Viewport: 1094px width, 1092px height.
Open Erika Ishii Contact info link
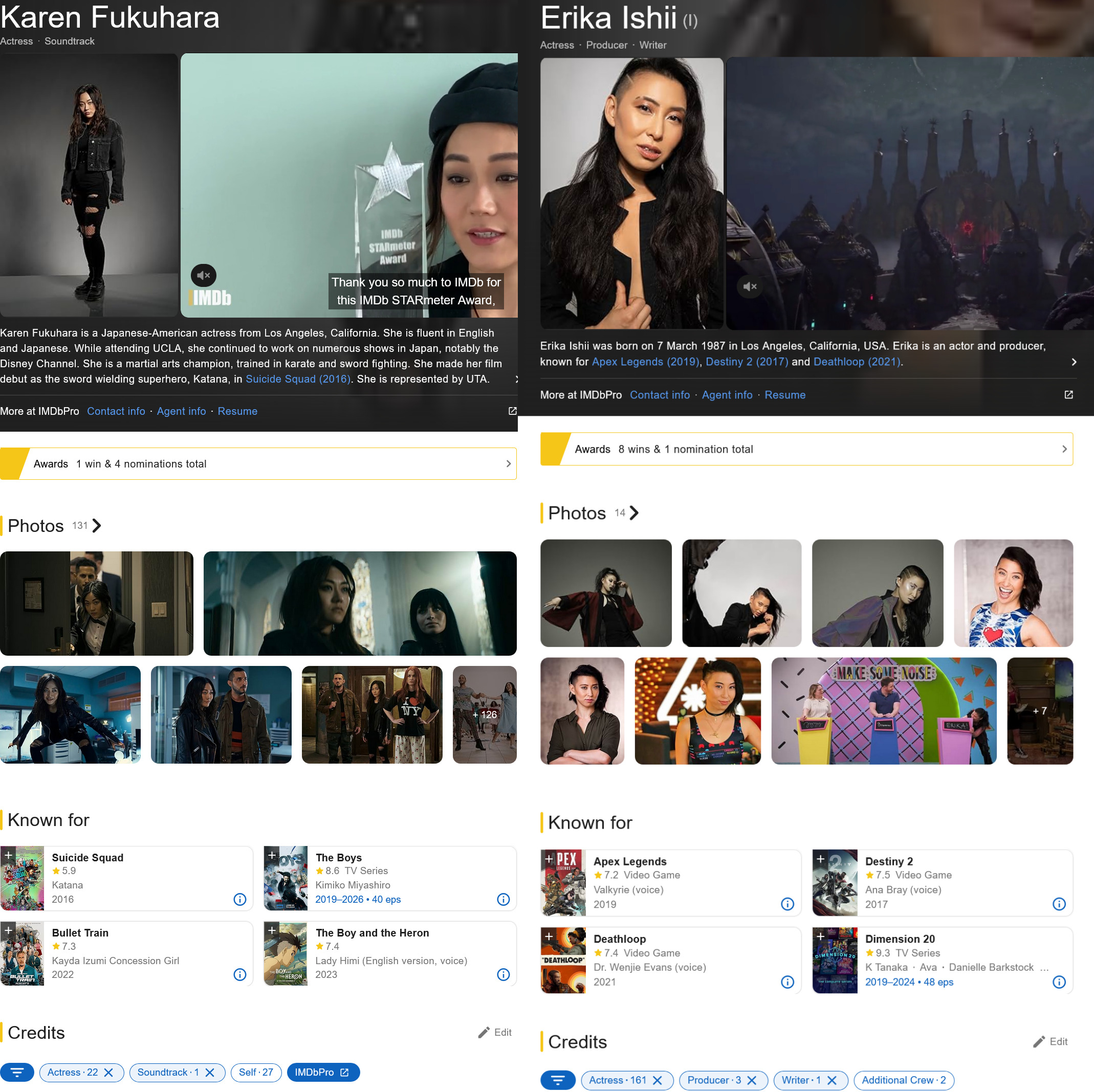pyautogui.click(x=660, y=394)
